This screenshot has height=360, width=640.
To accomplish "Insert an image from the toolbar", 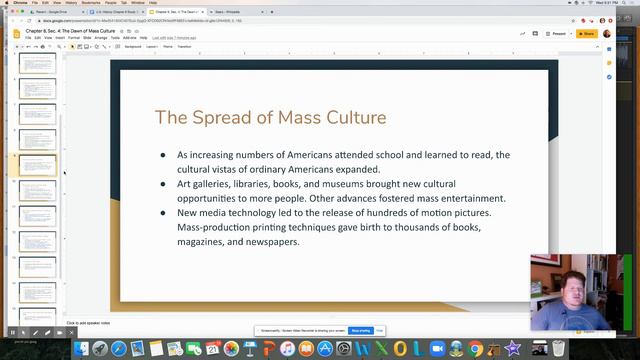I will [x=86, y=47].
